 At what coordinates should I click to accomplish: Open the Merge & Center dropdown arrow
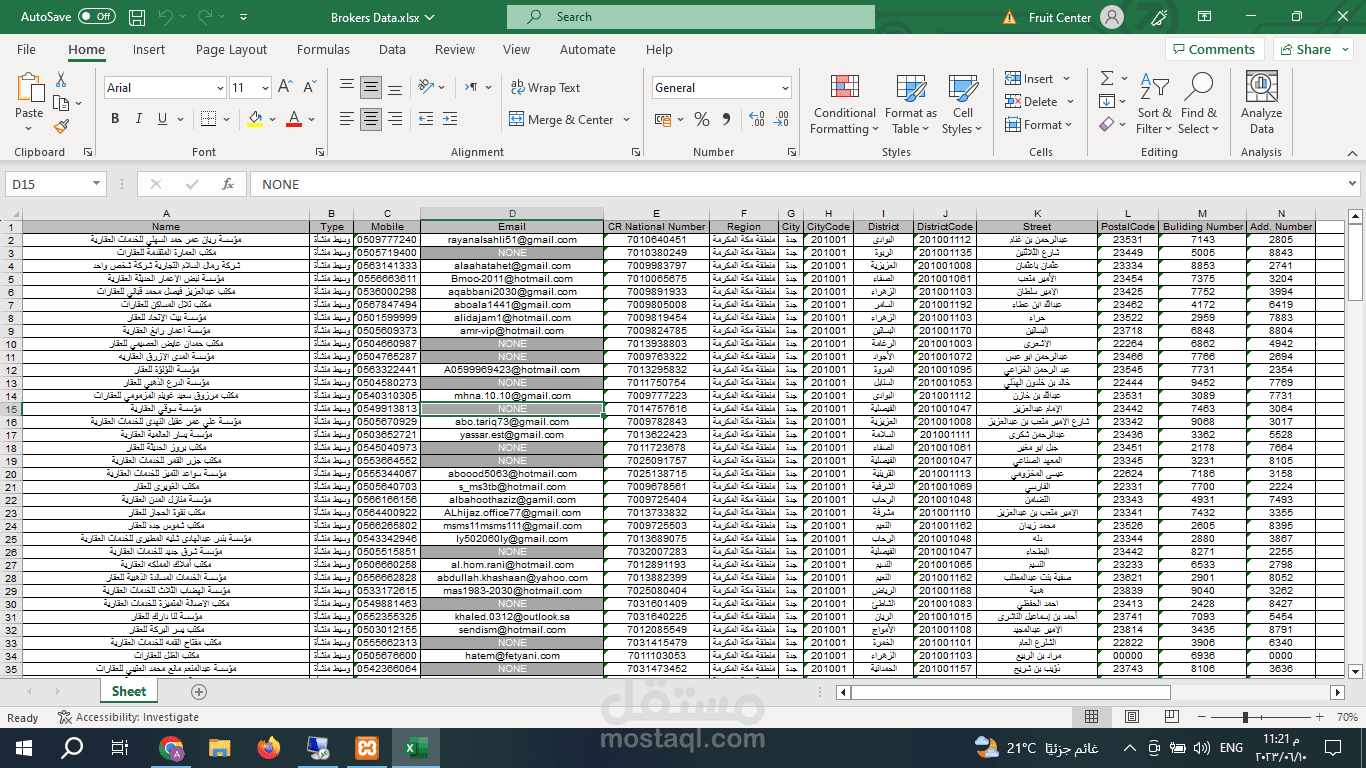[x=627, y=120]
